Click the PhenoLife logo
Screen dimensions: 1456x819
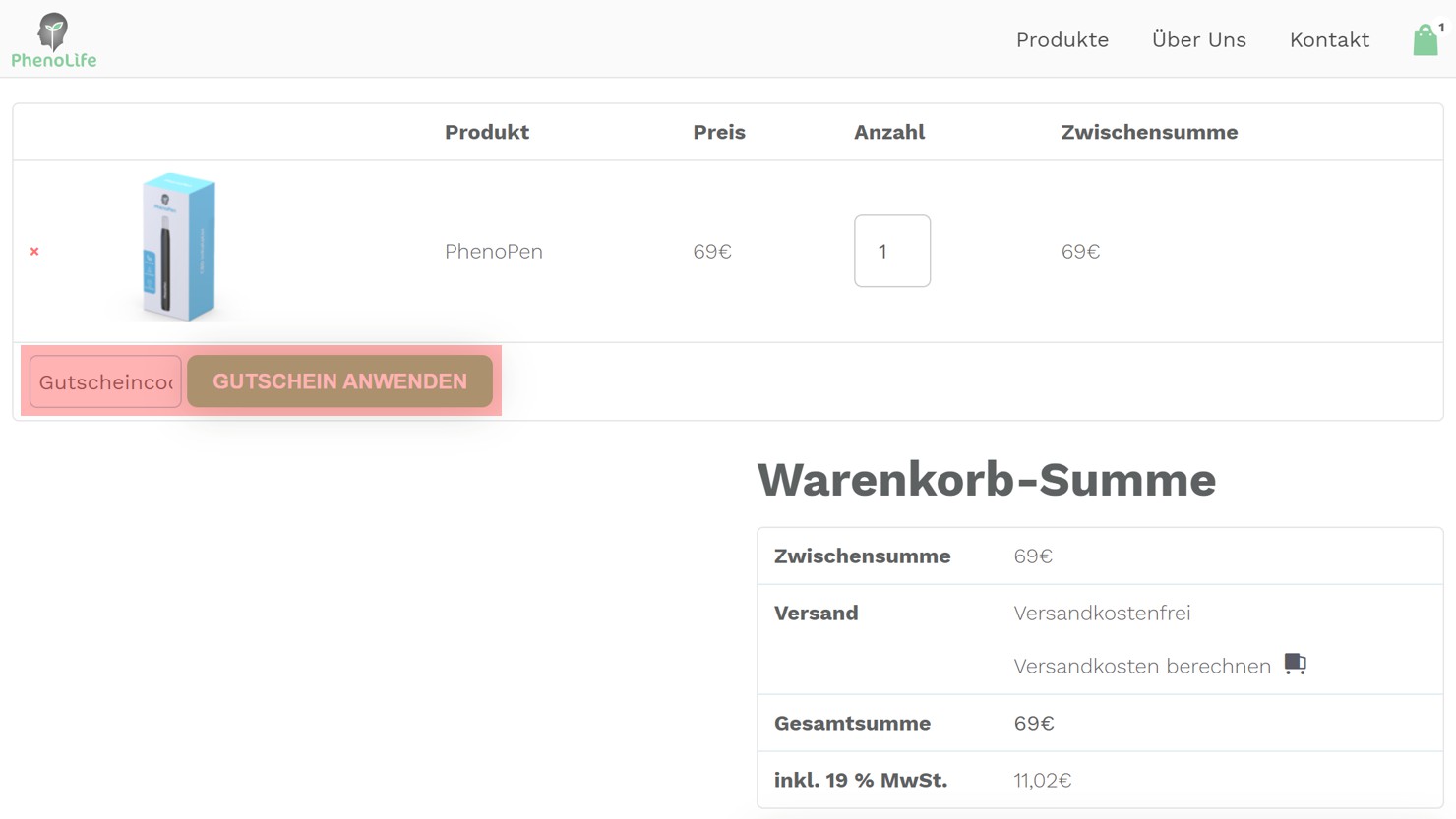[54, 40]
